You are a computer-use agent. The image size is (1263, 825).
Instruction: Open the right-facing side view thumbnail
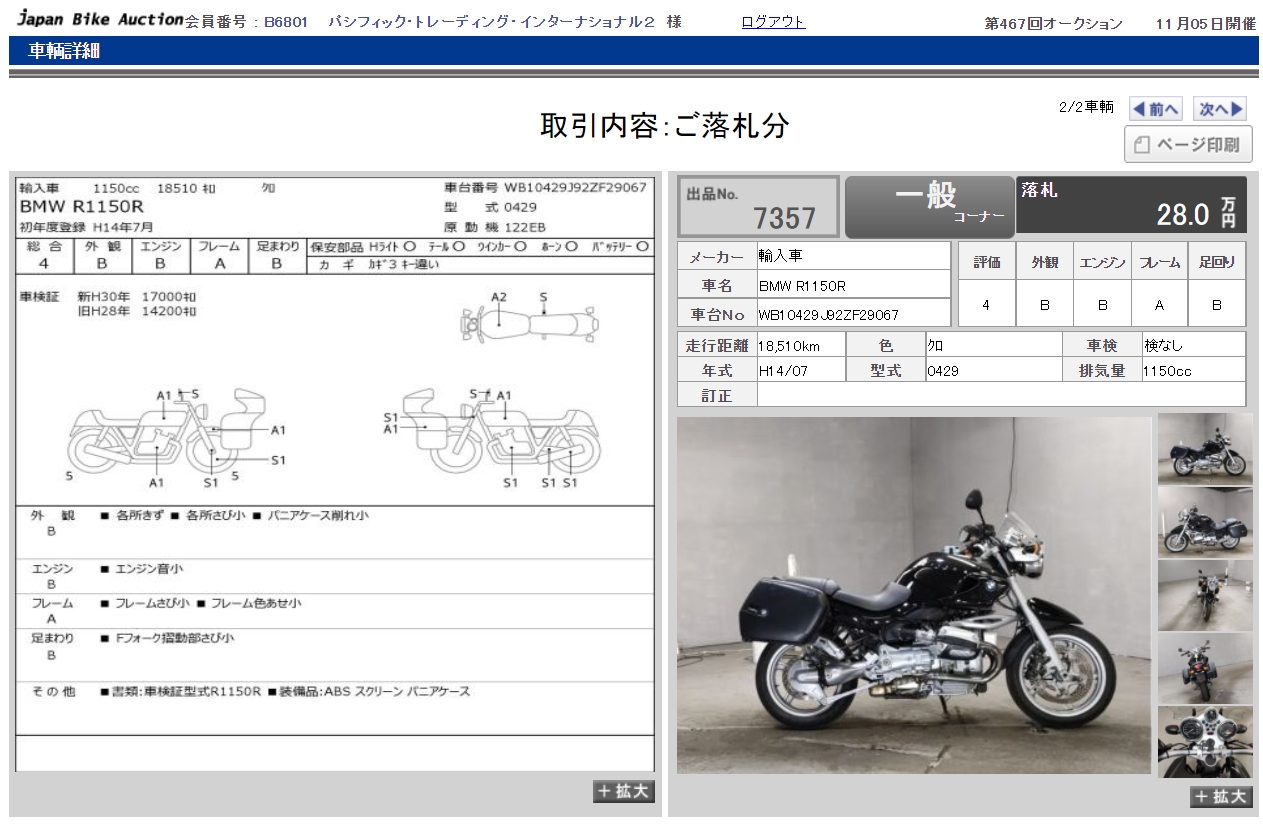click(1205, 449)
